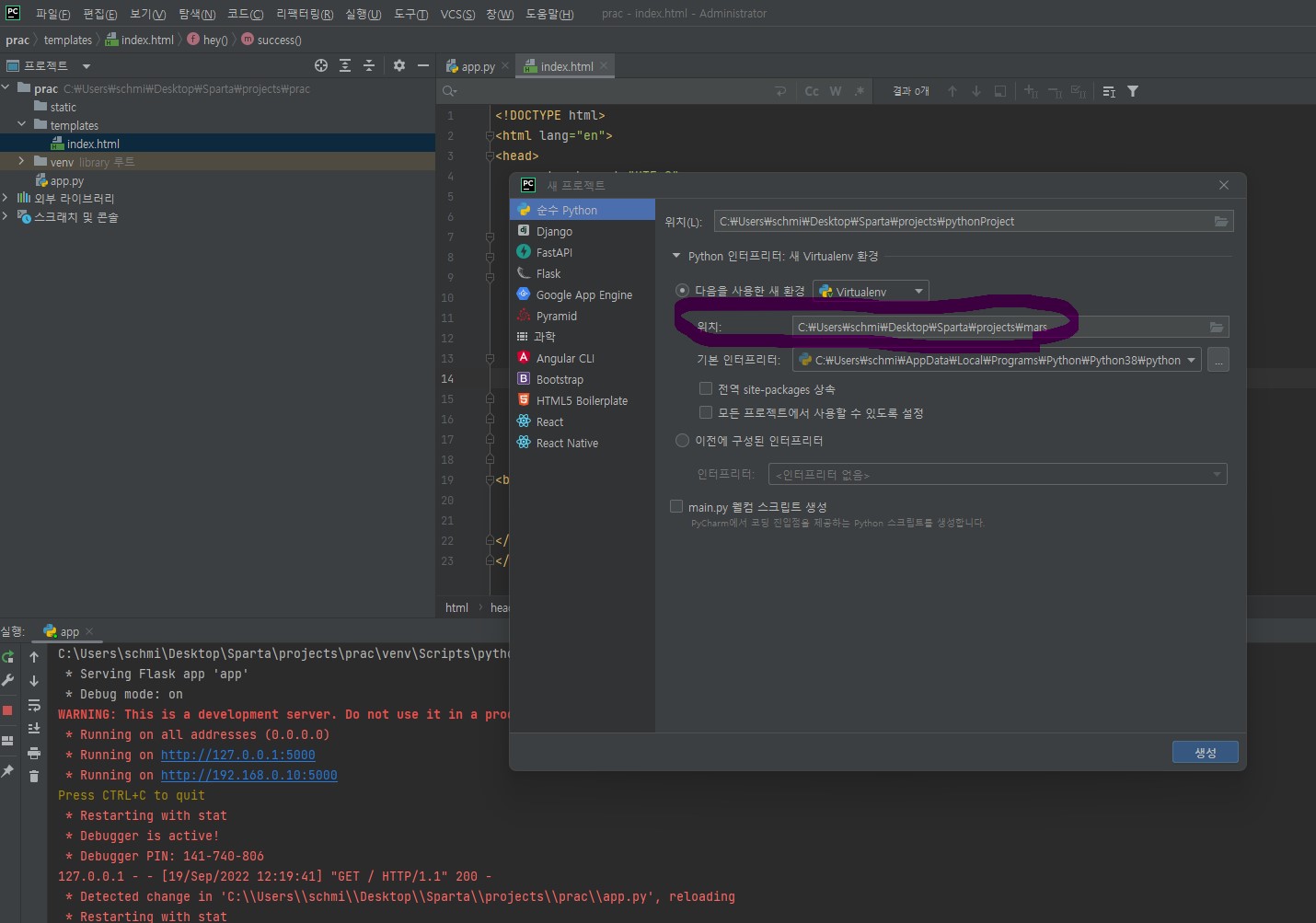Go to next search occurrence

(x=976, y=91)
